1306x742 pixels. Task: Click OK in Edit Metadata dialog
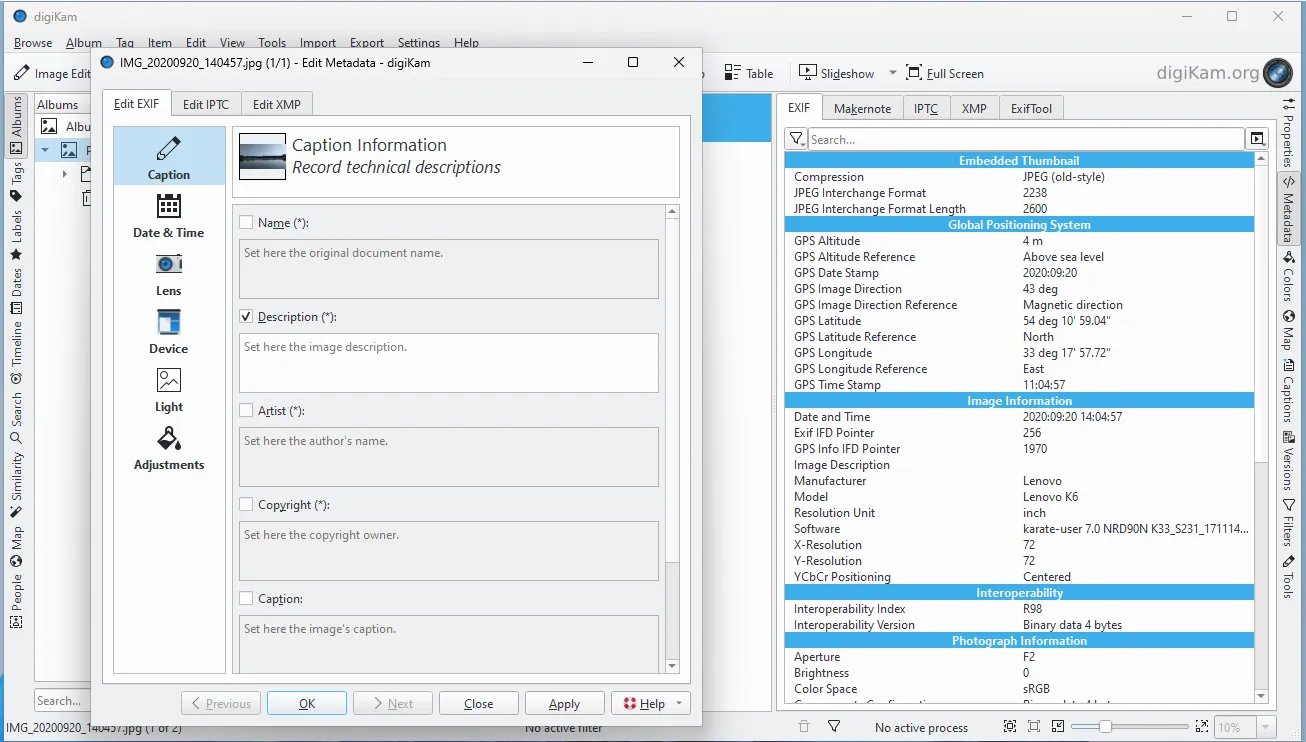307,703
